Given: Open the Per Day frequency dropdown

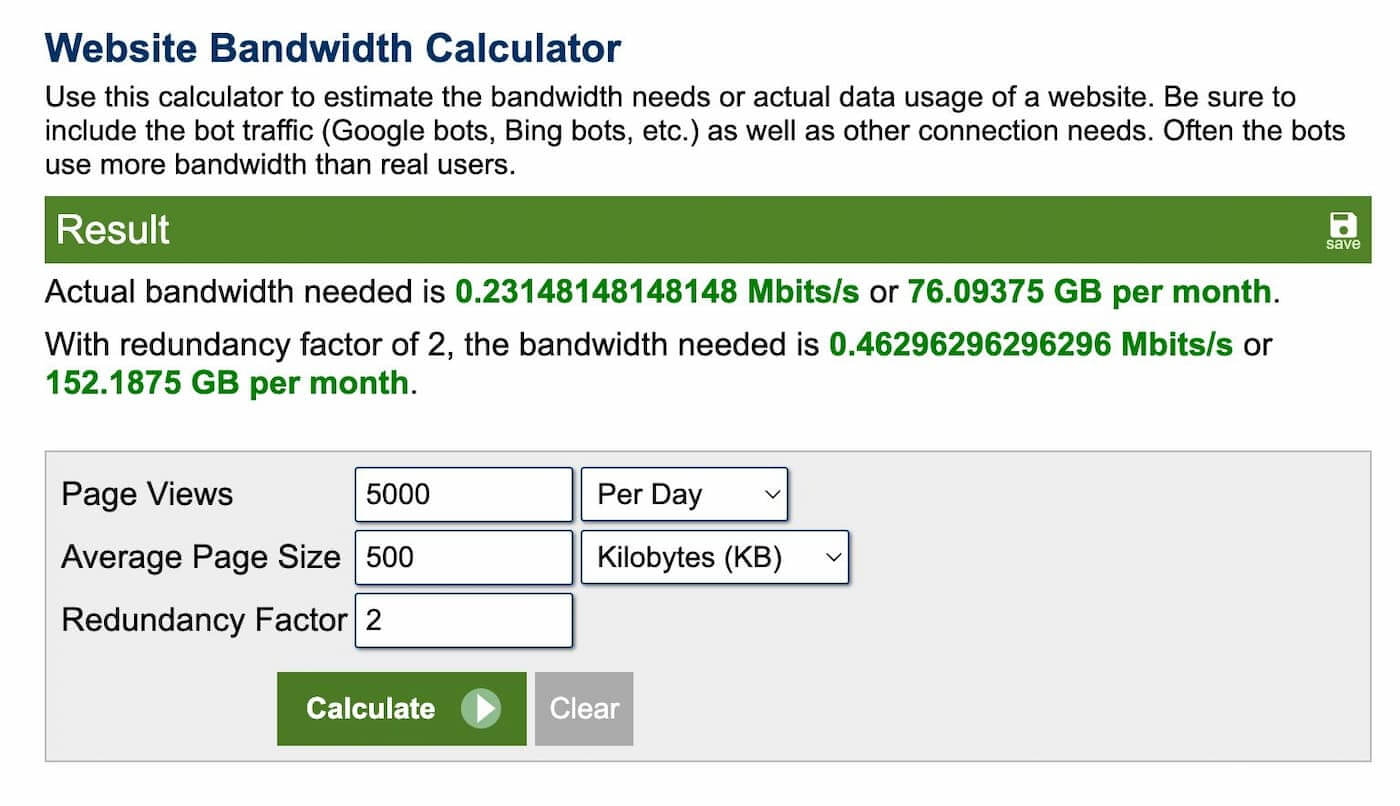Looking at the screenshot, I should coord(685,494).
